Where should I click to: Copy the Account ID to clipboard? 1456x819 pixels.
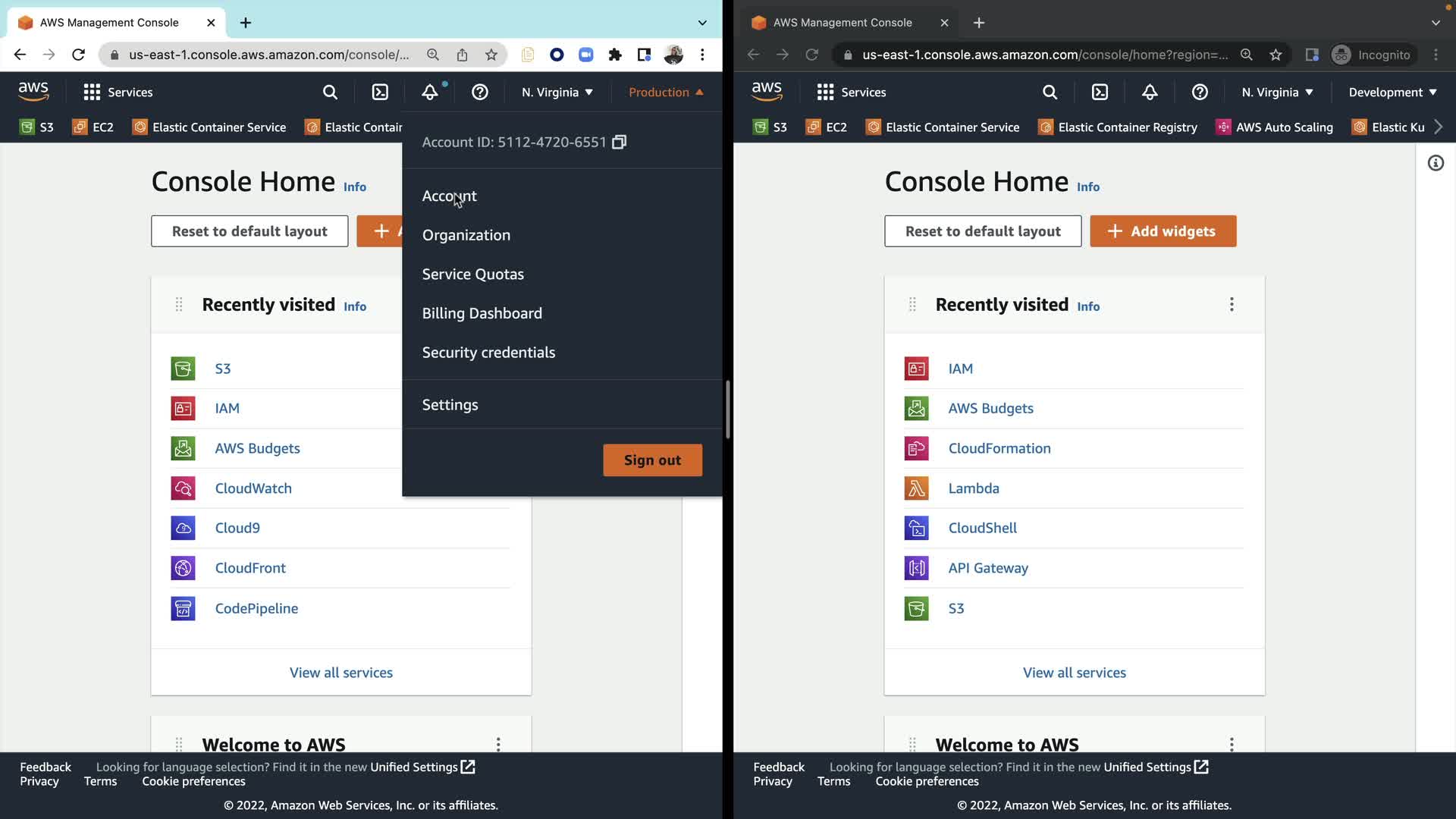point(619,143)
